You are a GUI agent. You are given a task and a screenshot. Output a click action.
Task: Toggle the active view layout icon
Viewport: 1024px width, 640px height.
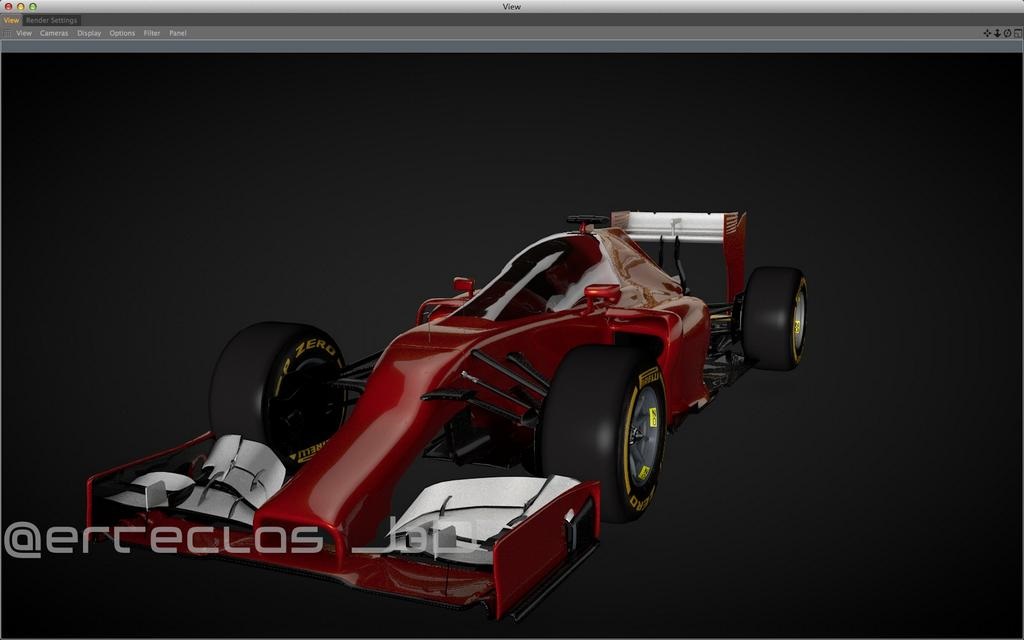[x=1018, y=33]
